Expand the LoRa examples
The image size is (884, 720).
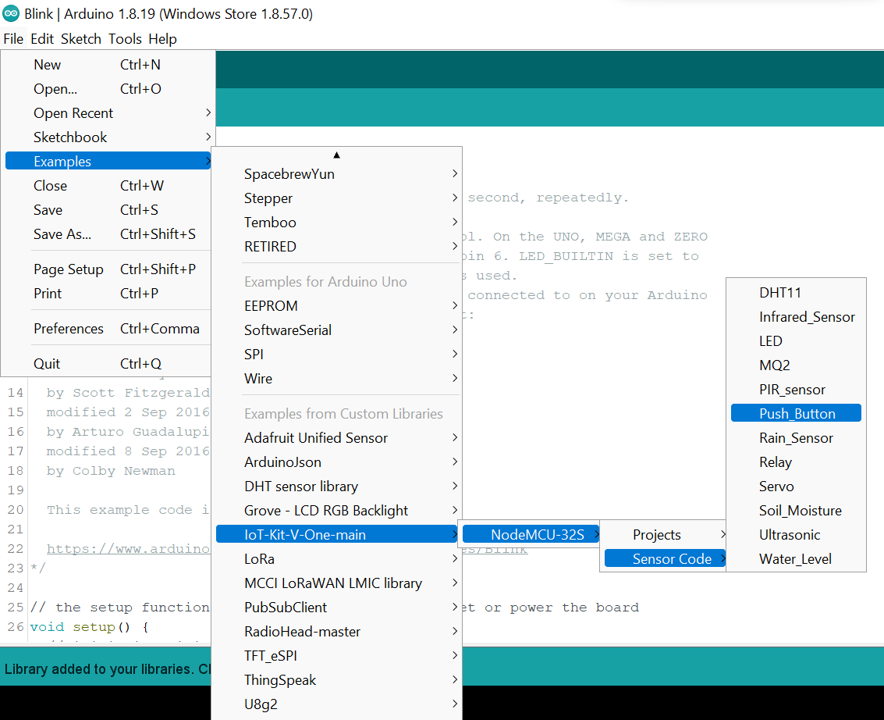pos(337,559)
